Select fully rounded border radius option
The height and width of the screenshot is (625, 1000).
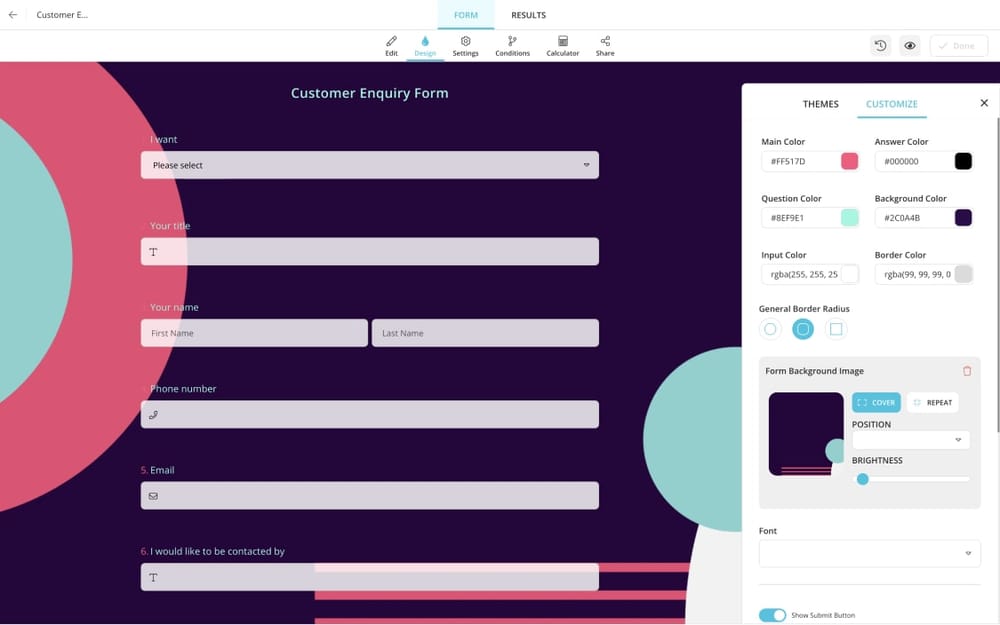pyautogui.click(x=770, y=329)
